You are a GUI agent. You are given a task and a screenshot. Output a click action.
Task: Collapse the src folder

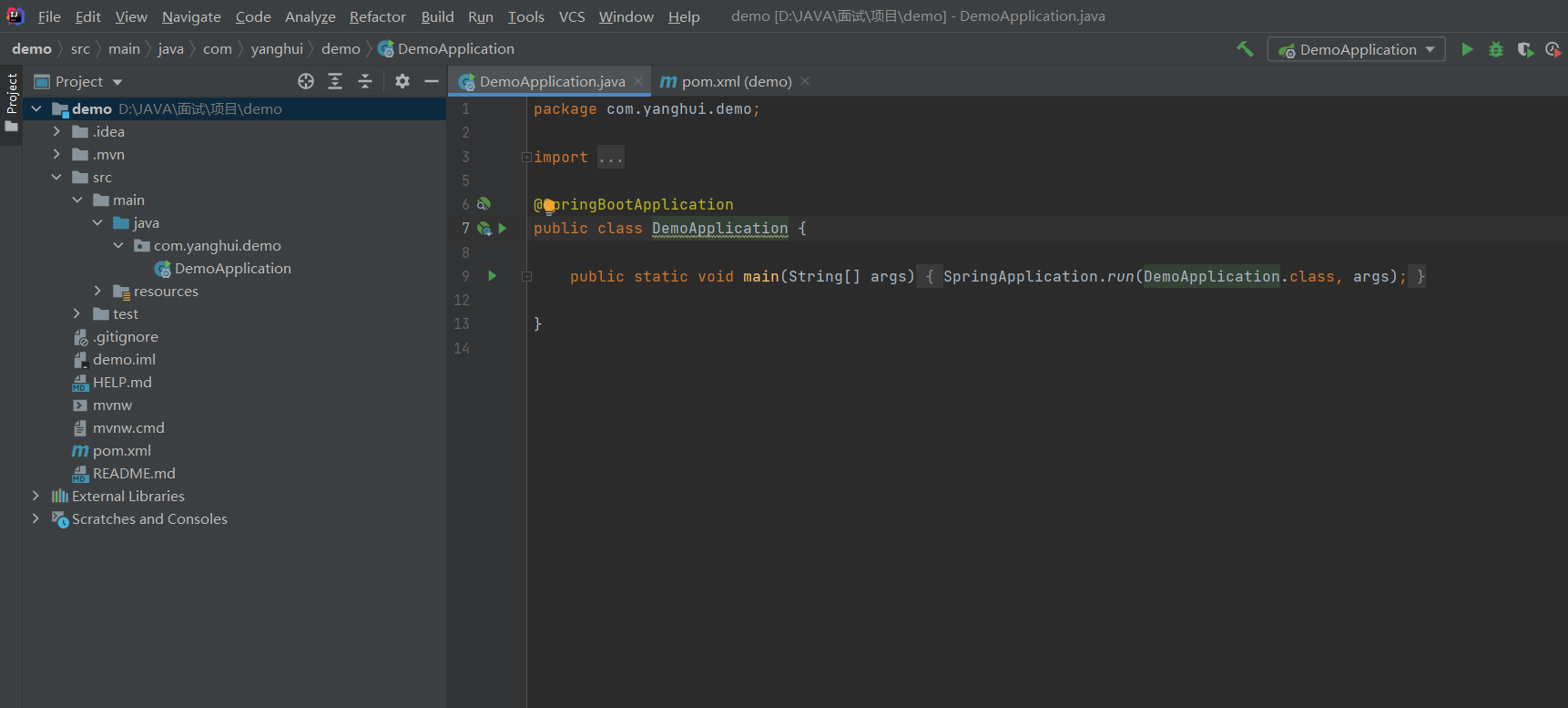click(56, 177)
